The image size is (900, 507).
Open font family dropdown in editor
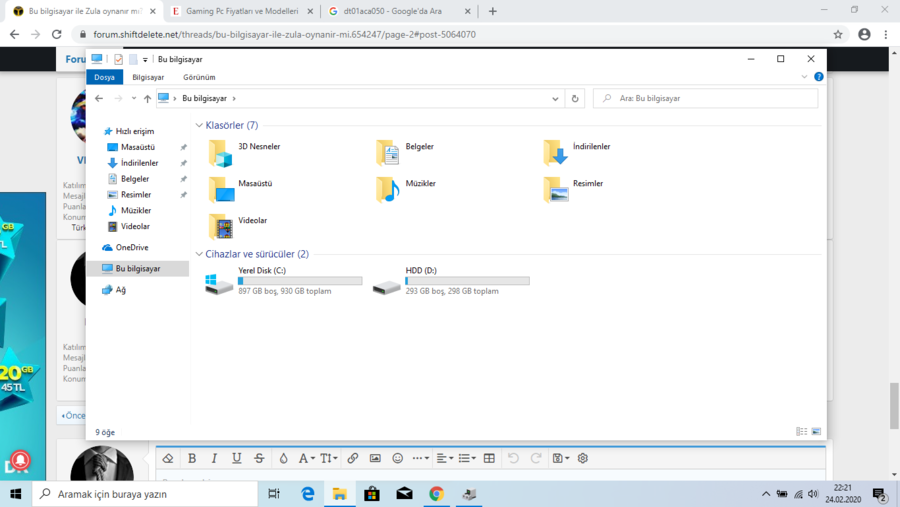point(306,458)
